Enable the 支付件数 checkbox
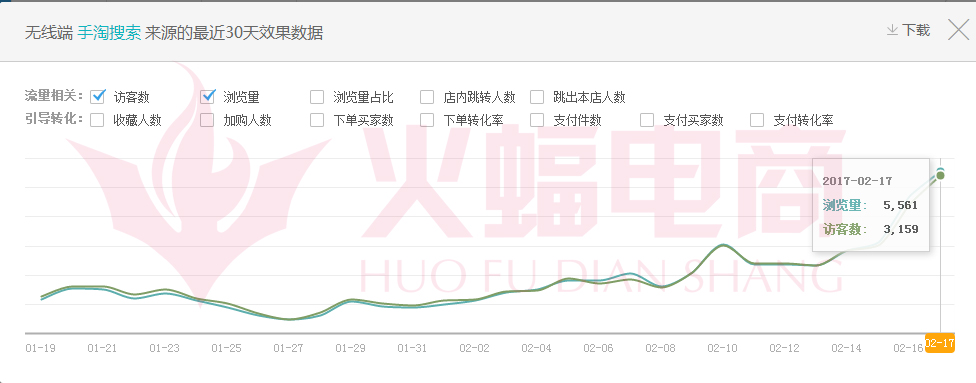Screen dimensions: 976x383 coord(537,120)
